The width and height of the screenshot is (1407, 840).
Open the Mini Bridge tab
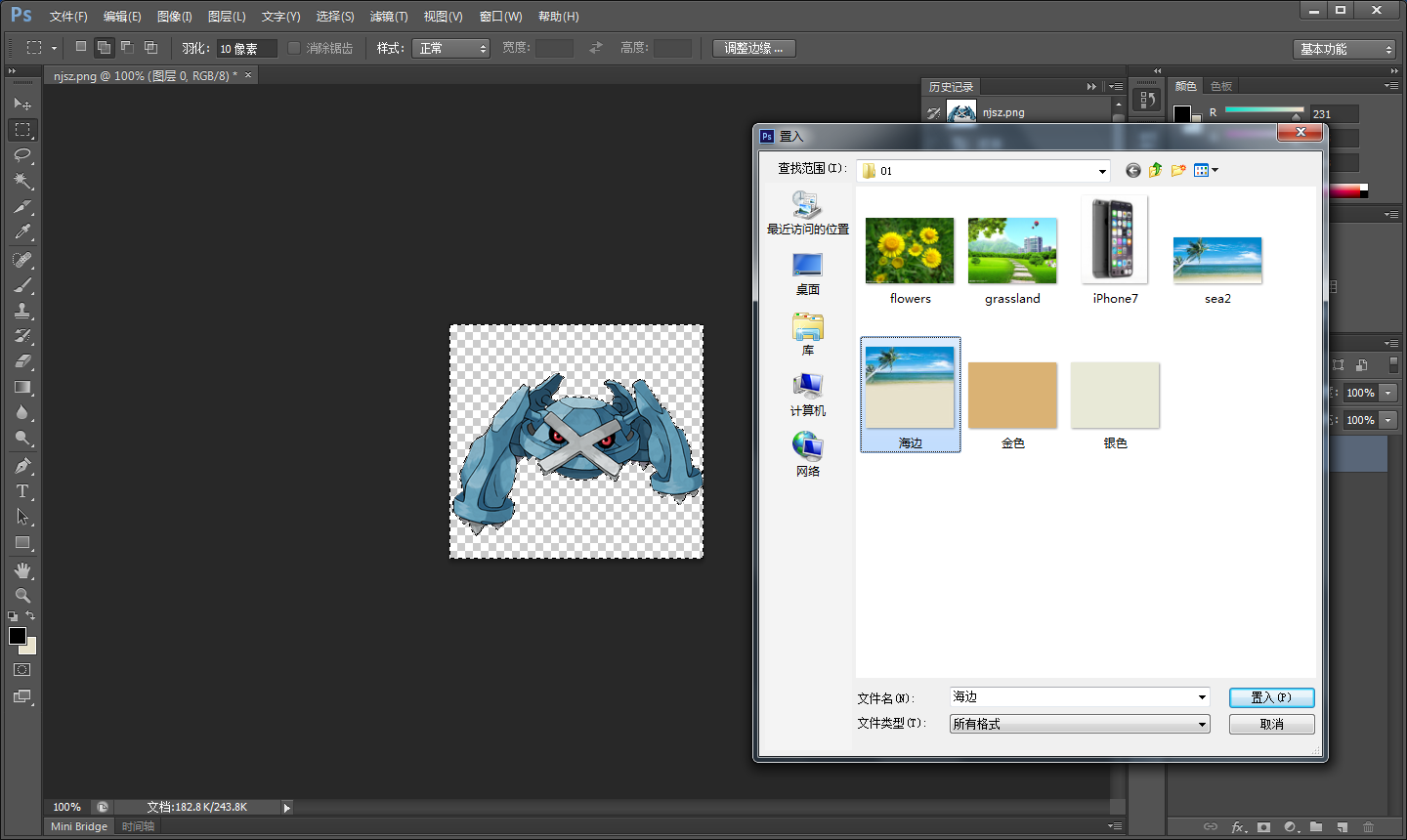79,826
